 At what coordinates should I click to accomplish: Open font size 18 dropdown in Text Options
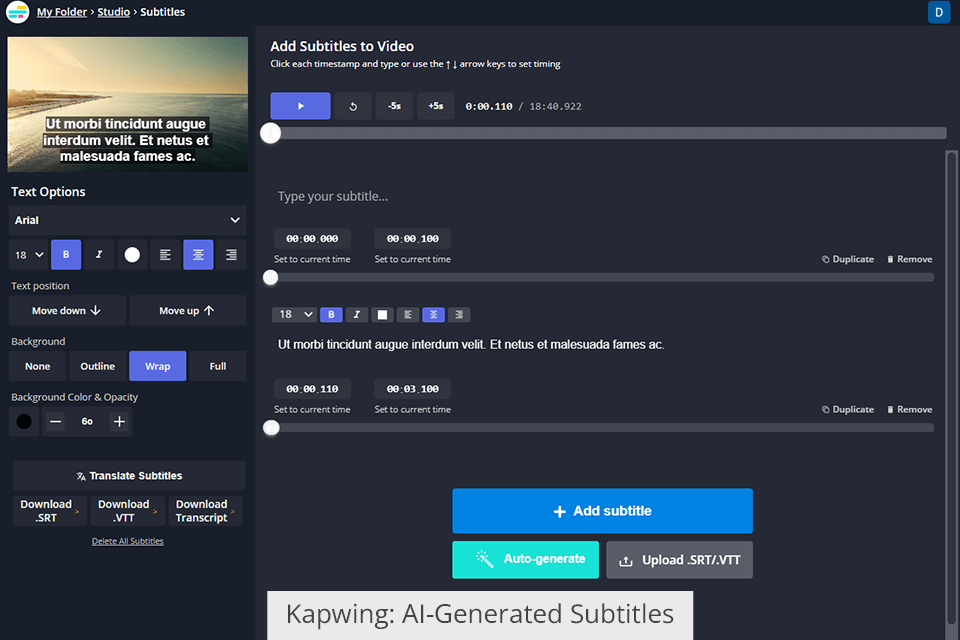point(28,255)
